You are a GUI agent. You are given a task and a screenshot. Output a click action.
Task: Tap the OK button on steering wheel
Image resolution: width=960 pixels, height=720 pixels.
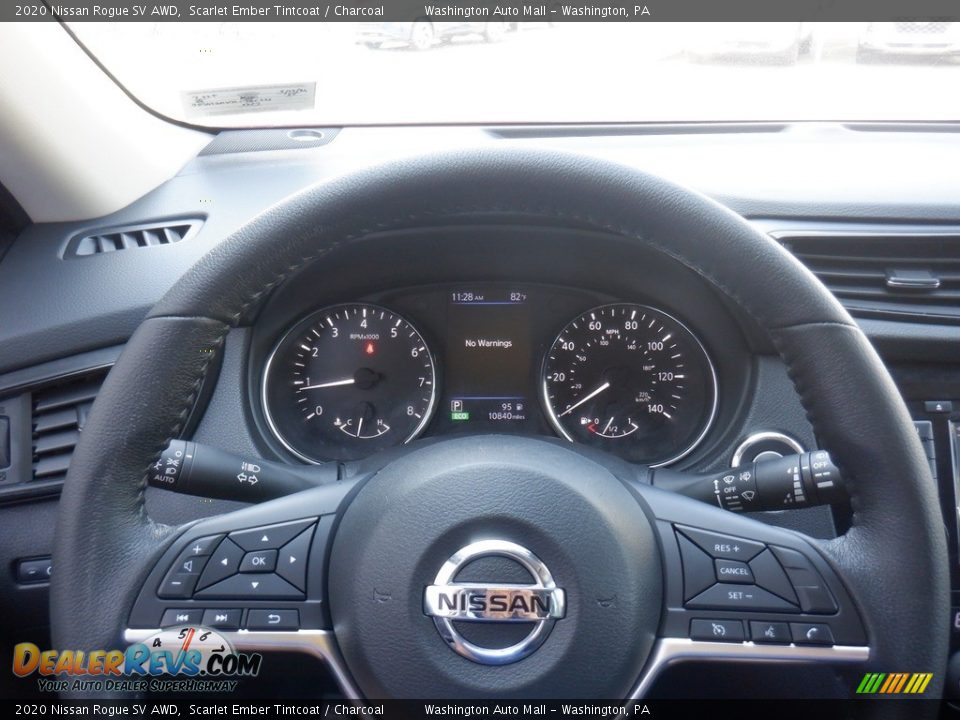[258, 560]
